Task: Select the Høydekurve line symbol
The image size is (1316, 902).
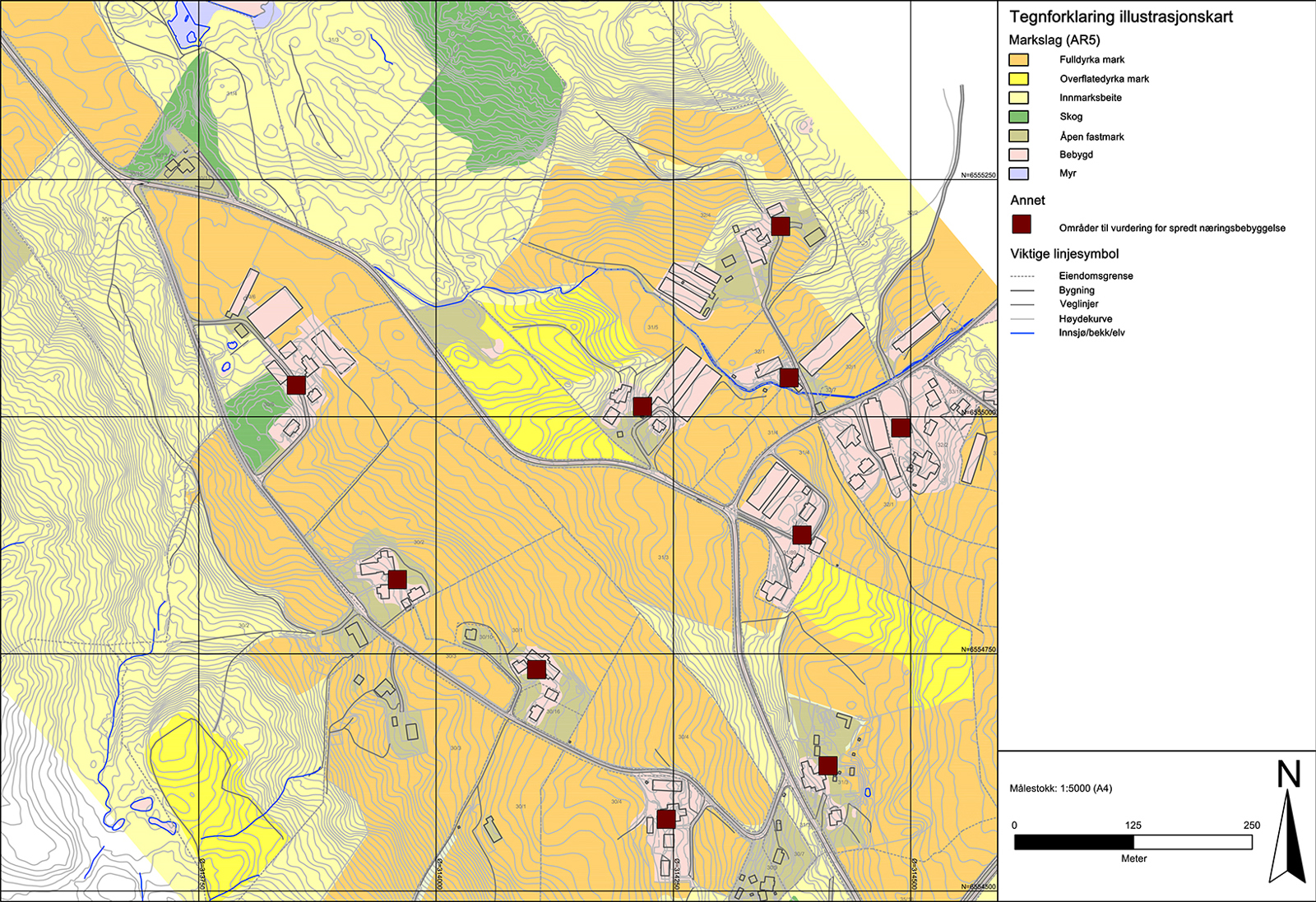Action: tap(1022, 319)
